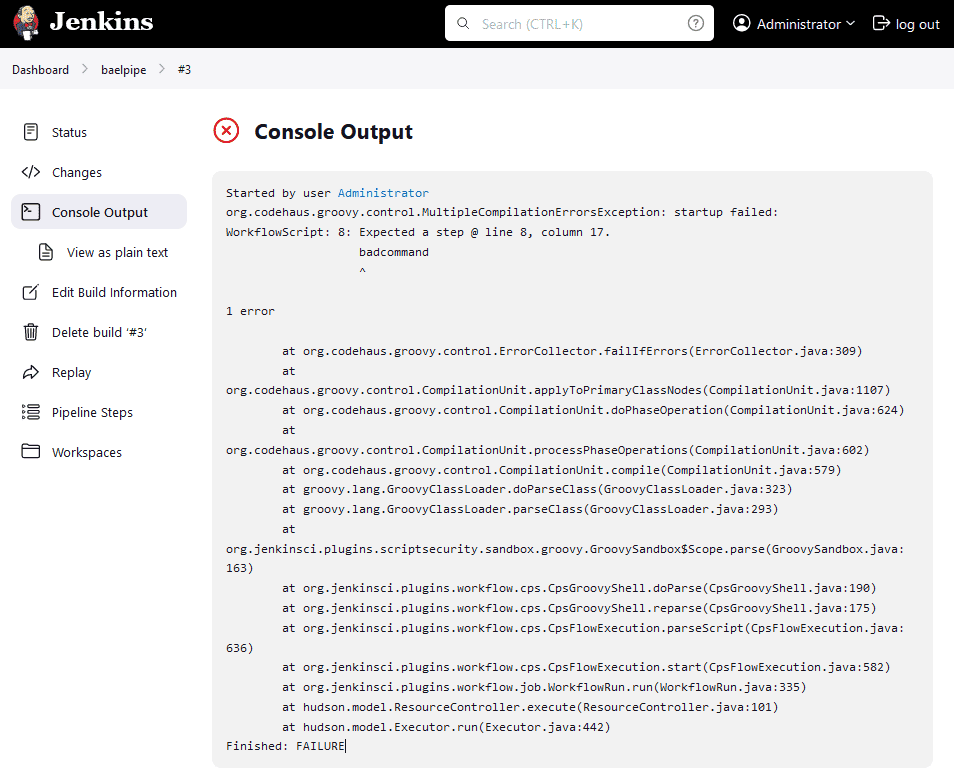Click the Jenkins title text in header
The width and height of the screenshot is (954, 780).
[x=101, y=22]
